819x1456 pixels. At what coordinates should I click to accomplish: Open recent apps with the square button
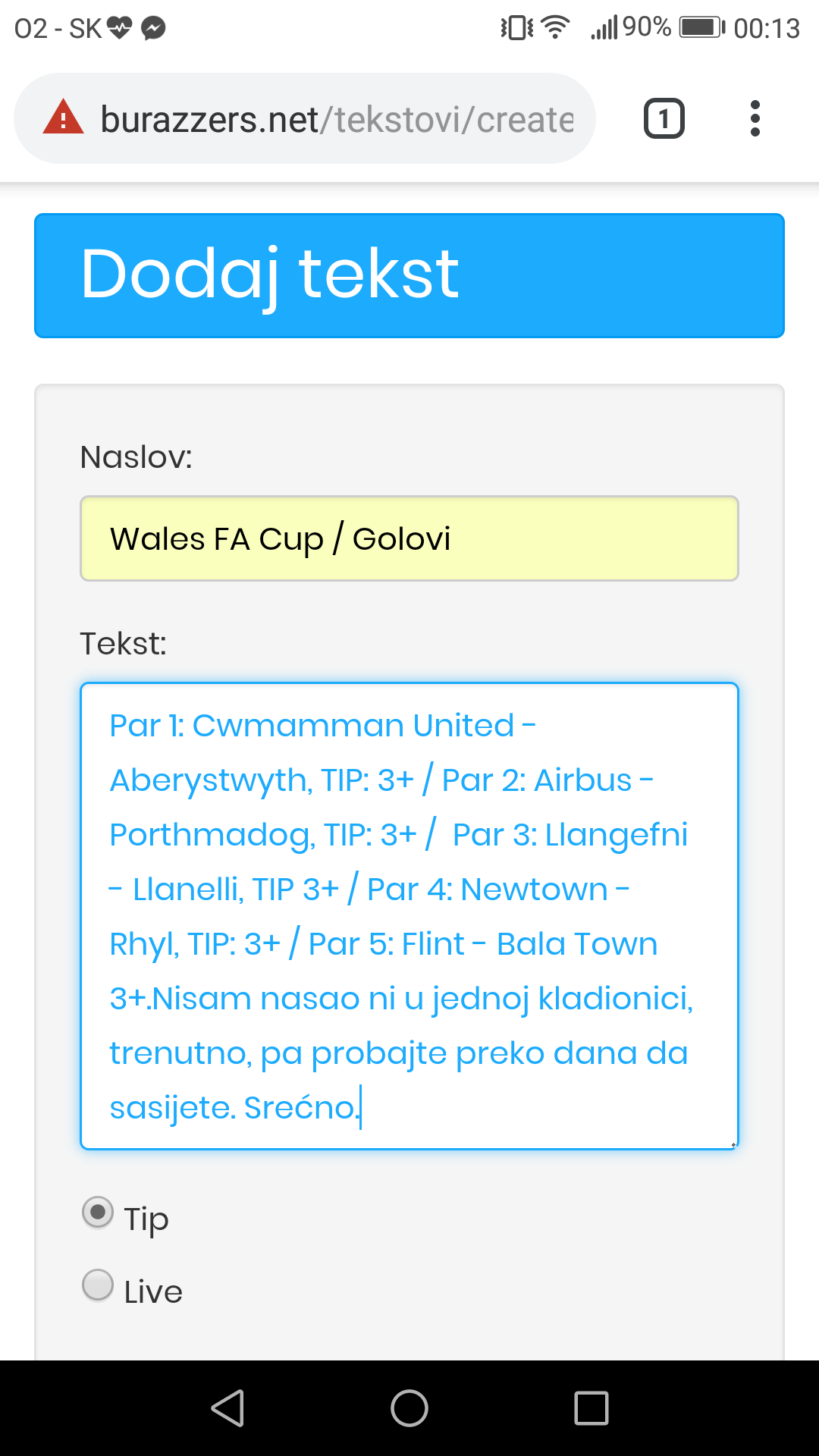[591, 1408]
